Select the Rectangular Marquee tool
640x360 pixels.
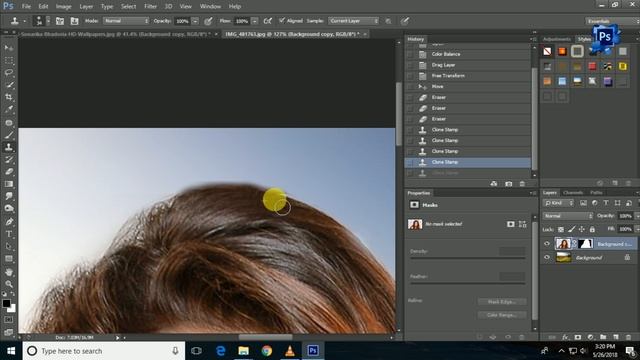coord(9,60)
